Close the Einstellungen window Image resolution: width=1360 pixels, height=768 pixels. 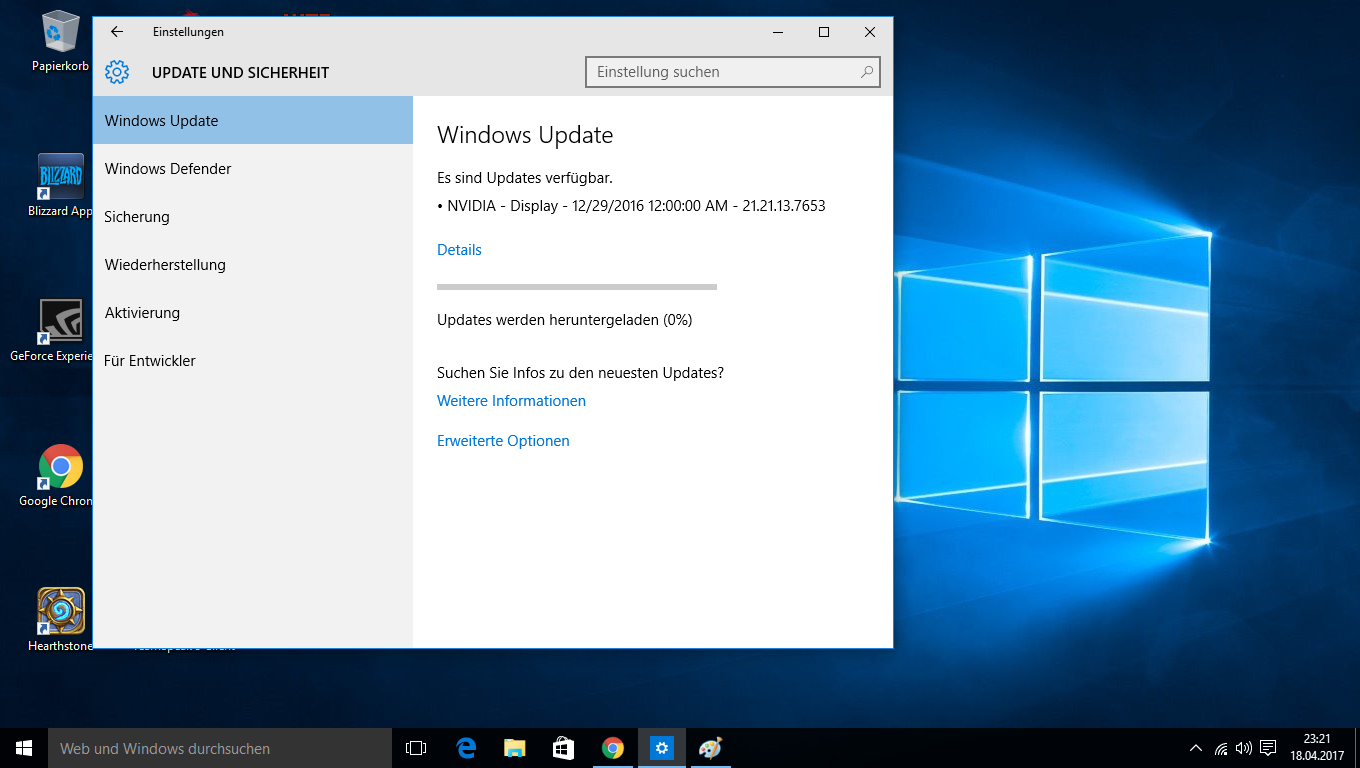(x=870, y=32)
